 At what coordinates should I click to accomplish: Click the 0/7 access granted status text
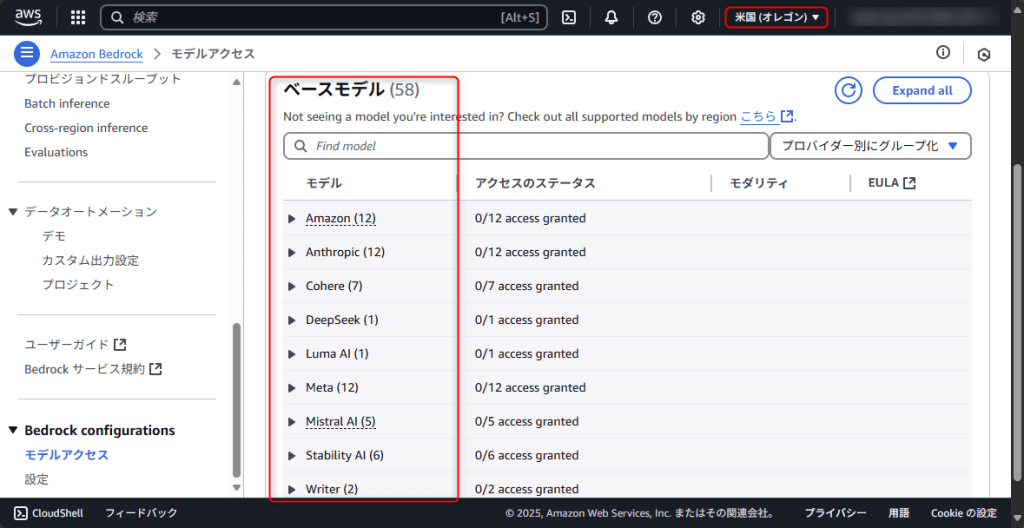526,286
